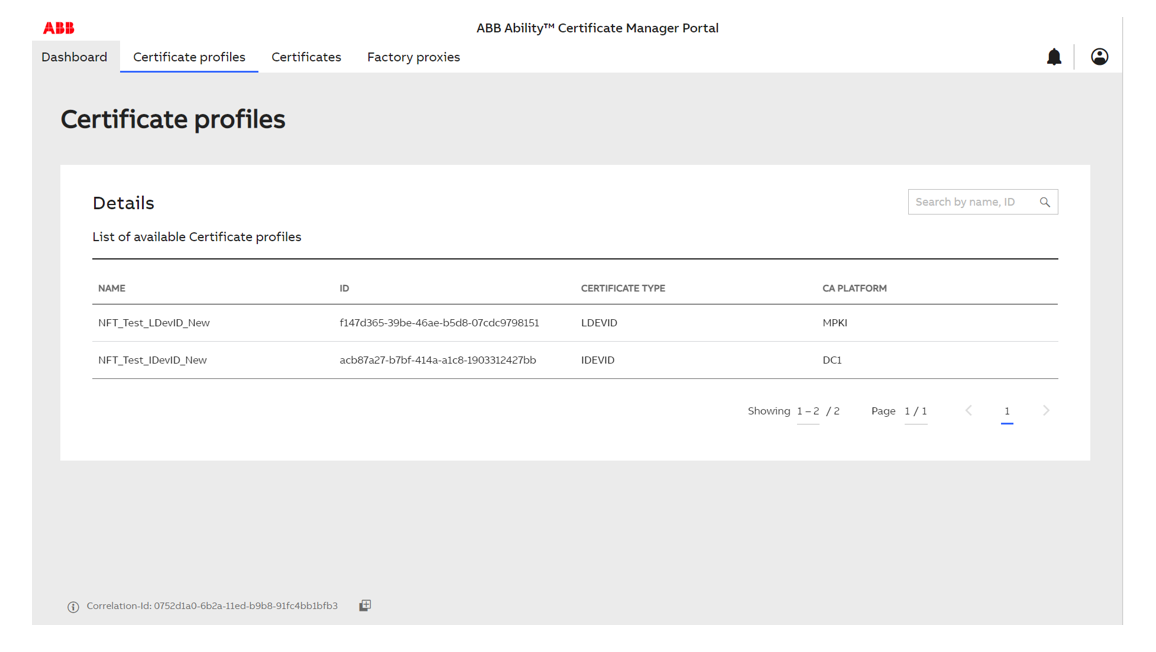Sort by the CA PLATFORM column header
This screenshot has width=1156, height=652.
[x=854, y=288]
